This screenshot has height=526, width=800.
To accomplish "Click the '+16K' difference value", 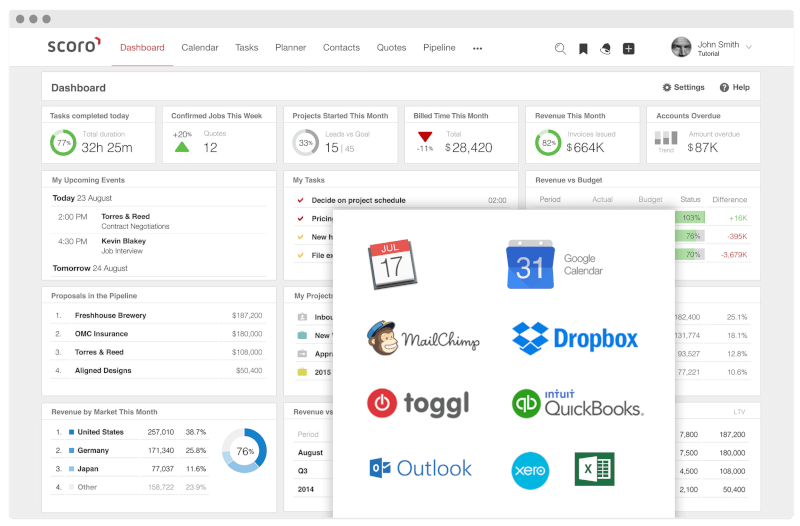I will coord(738,218).
